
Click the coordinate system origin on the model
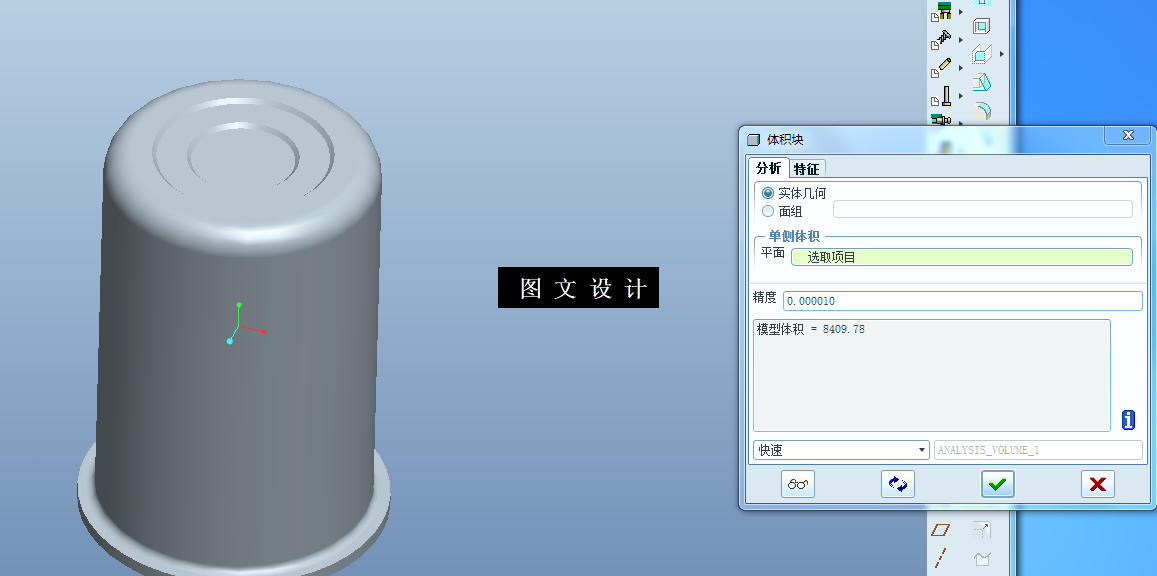[x=238, y=325]
